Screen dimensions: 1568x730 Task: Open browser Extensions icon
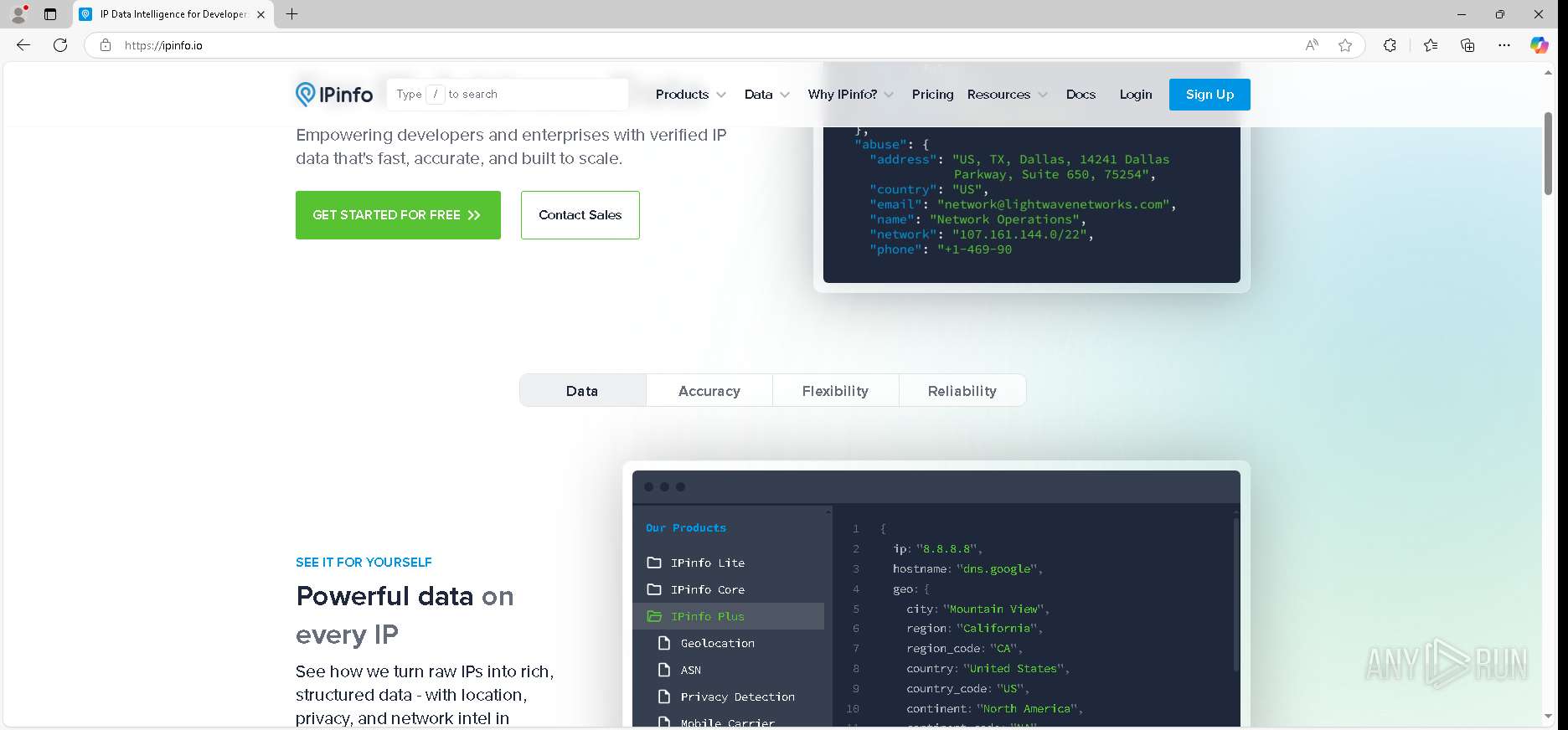(x=1390, y=45)
